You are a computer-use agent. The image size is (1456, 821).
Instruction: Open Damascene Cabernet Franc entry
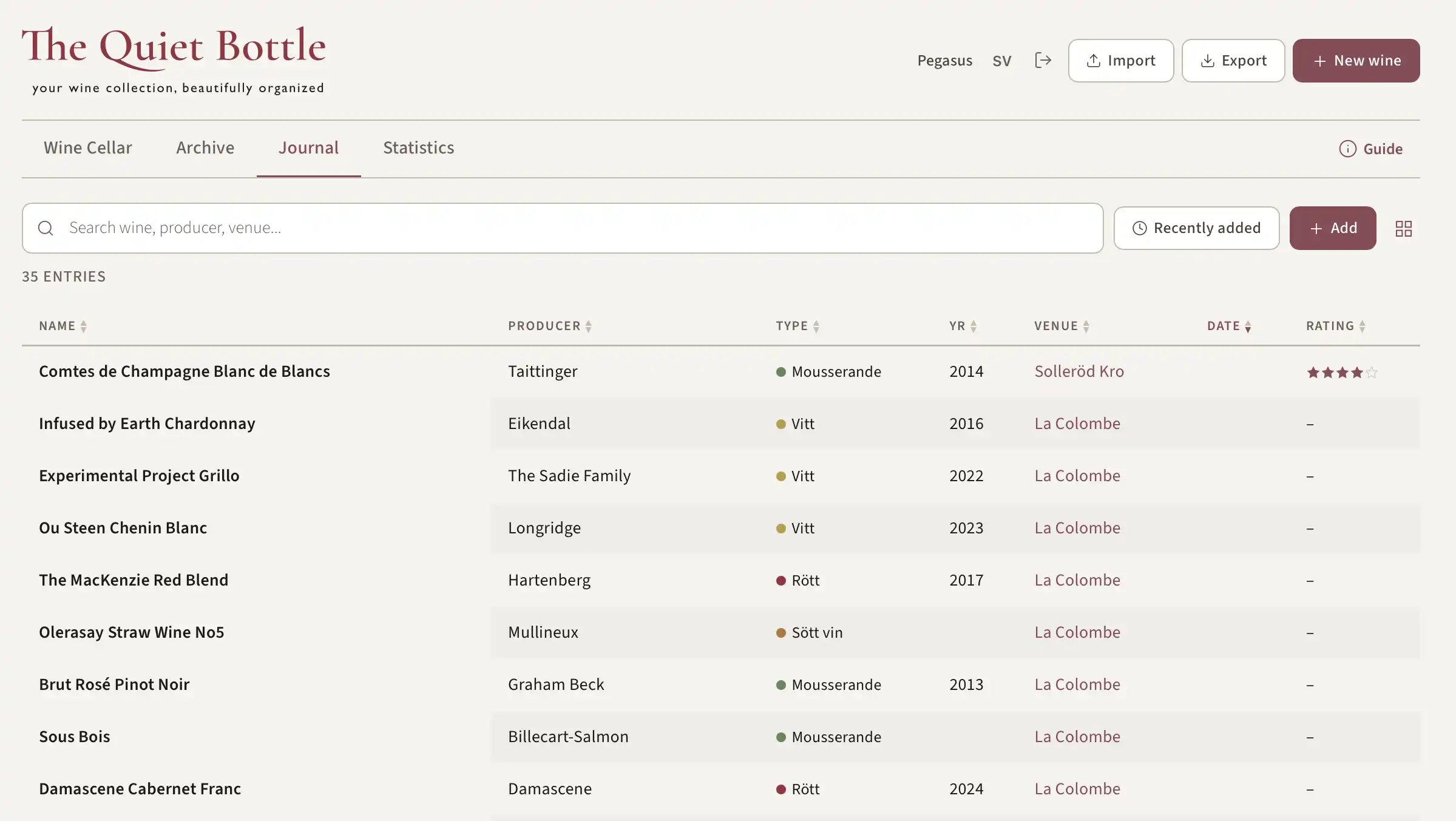(x=140, y=788)
